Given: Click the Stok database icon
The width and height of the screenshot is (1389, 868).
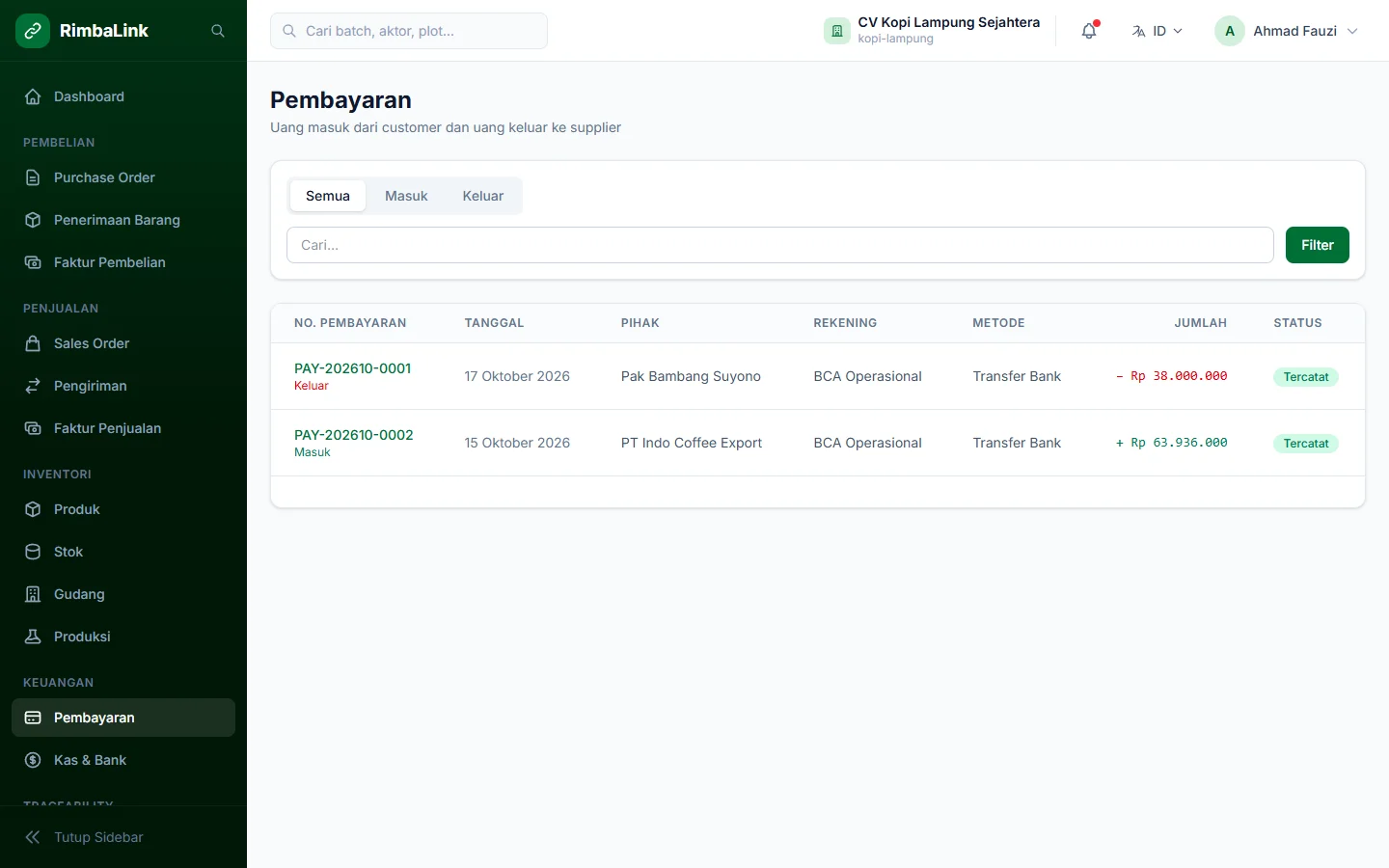Looking at the screenshot, I should 33,552.
